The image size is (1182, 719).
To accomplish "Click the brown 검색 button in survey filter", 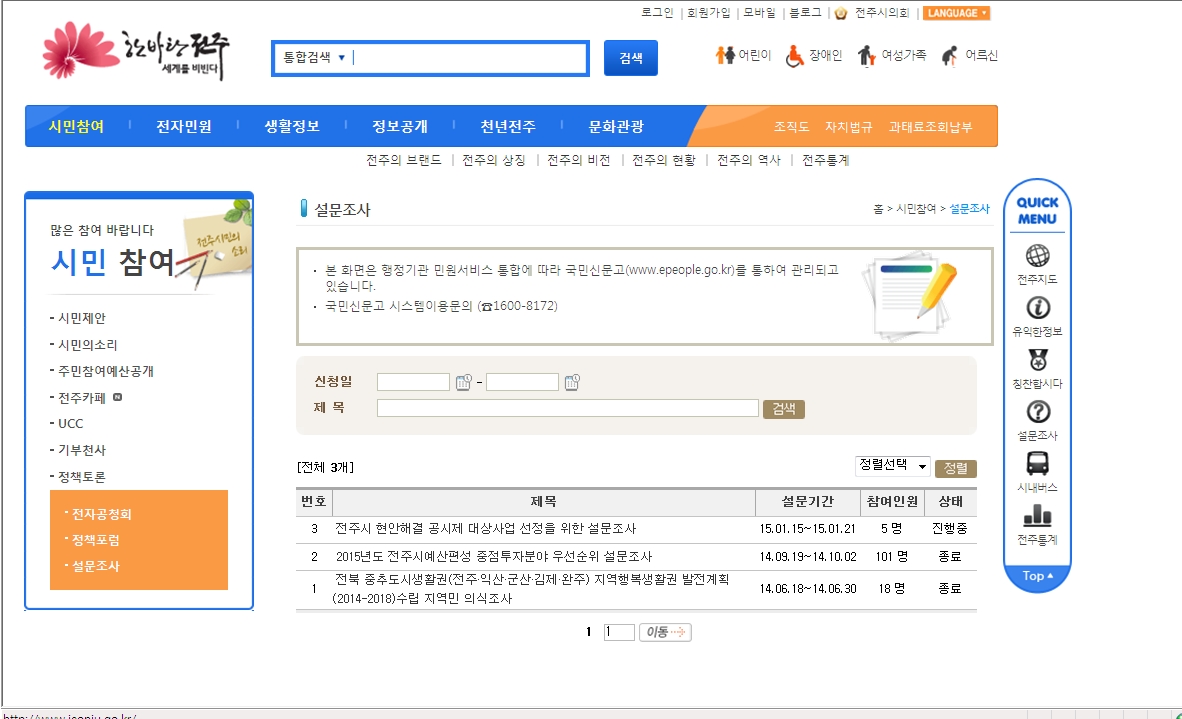I will [x=784, y=408].
